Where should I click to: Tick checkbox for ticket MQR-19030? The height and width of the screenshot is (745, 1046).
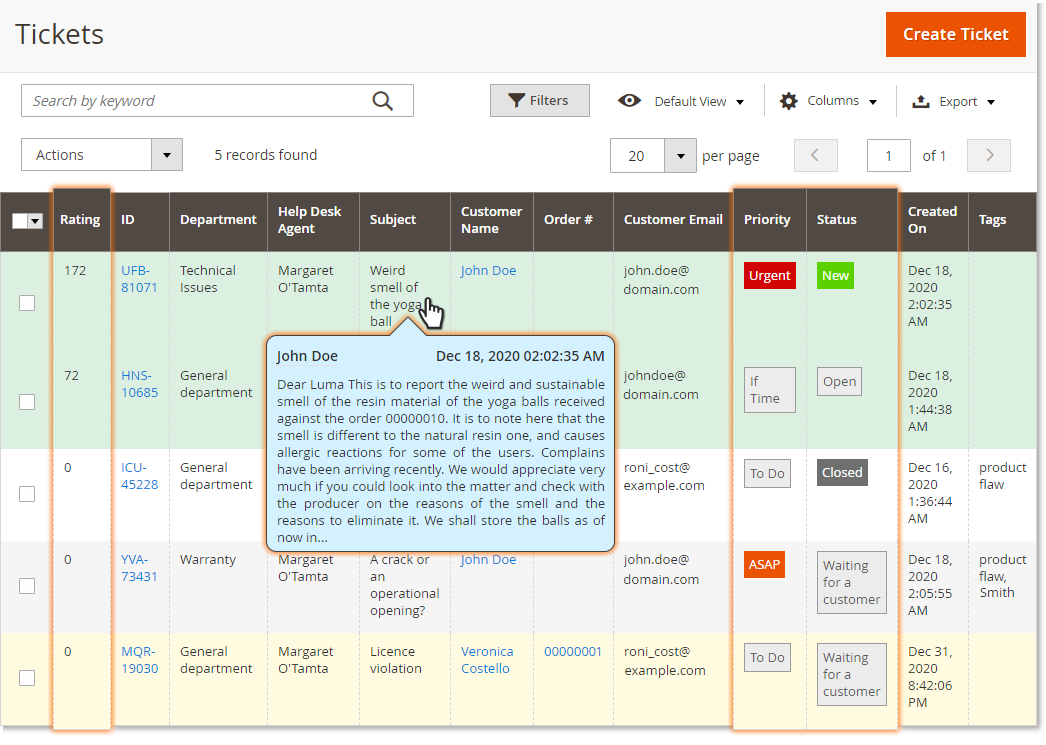point(27,678)
